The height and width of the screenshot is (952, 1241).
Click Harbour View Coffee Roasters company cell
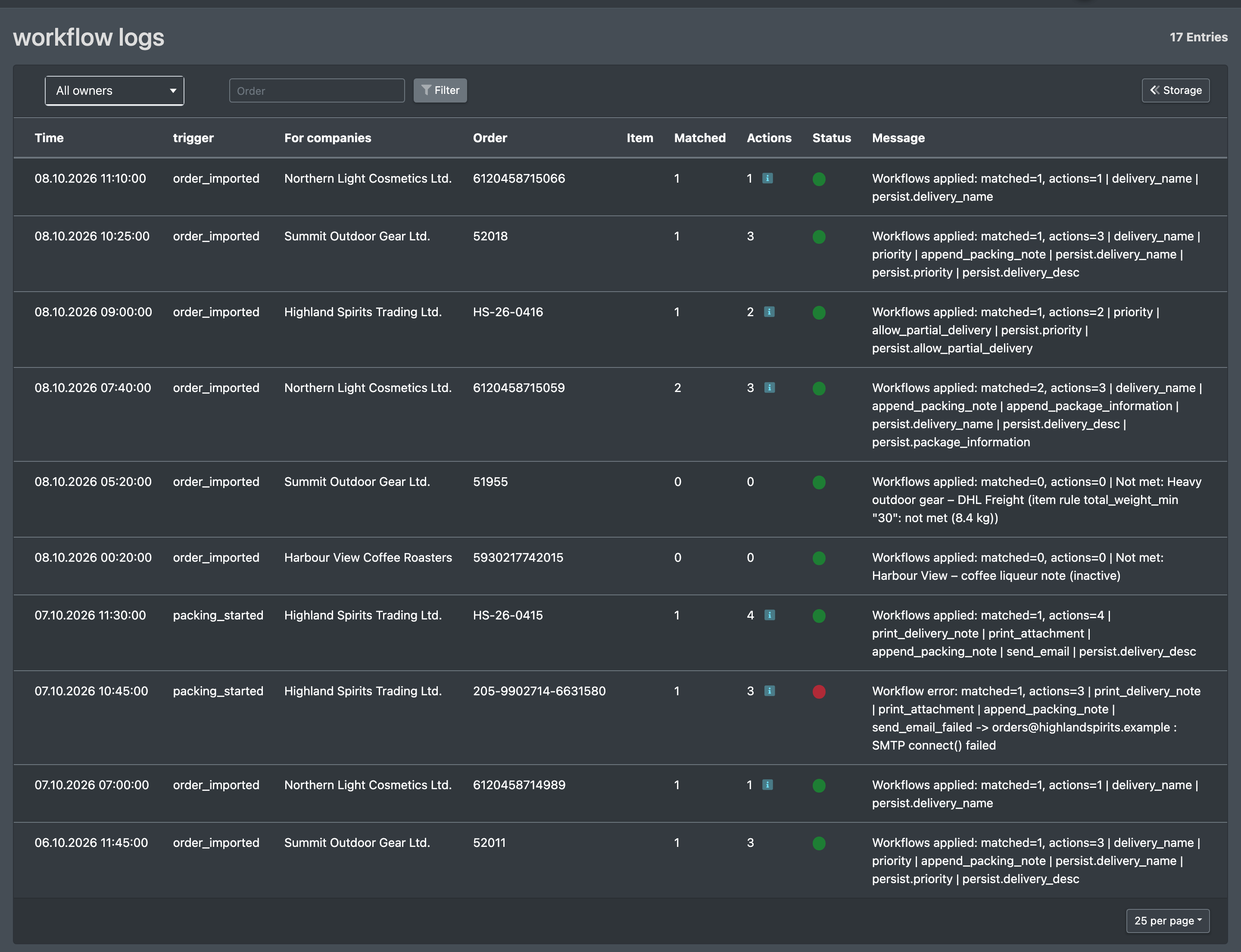click(368, 557)
